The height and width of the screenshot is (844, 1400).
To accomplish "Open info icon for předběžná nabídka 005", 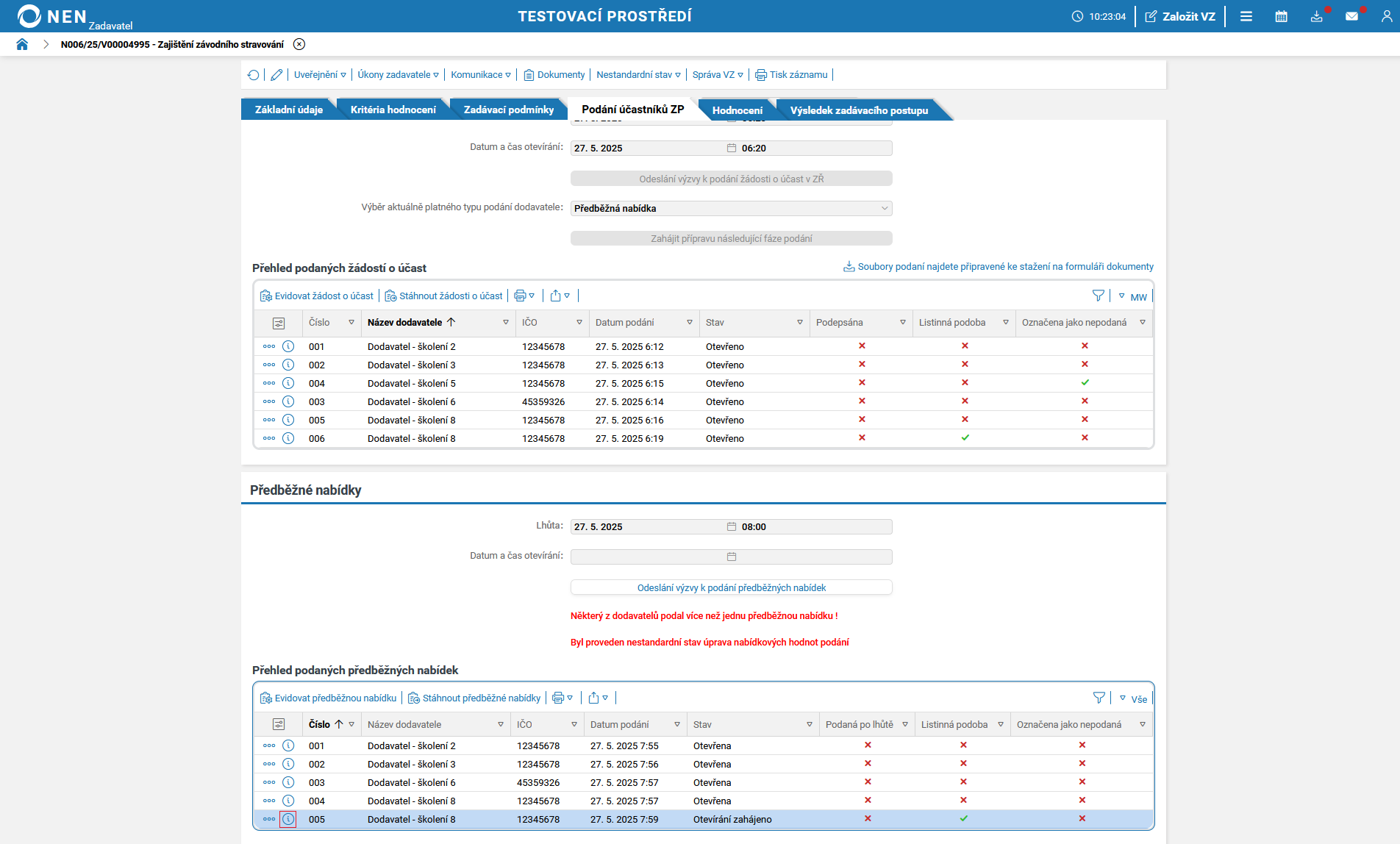I will (288, 819).
